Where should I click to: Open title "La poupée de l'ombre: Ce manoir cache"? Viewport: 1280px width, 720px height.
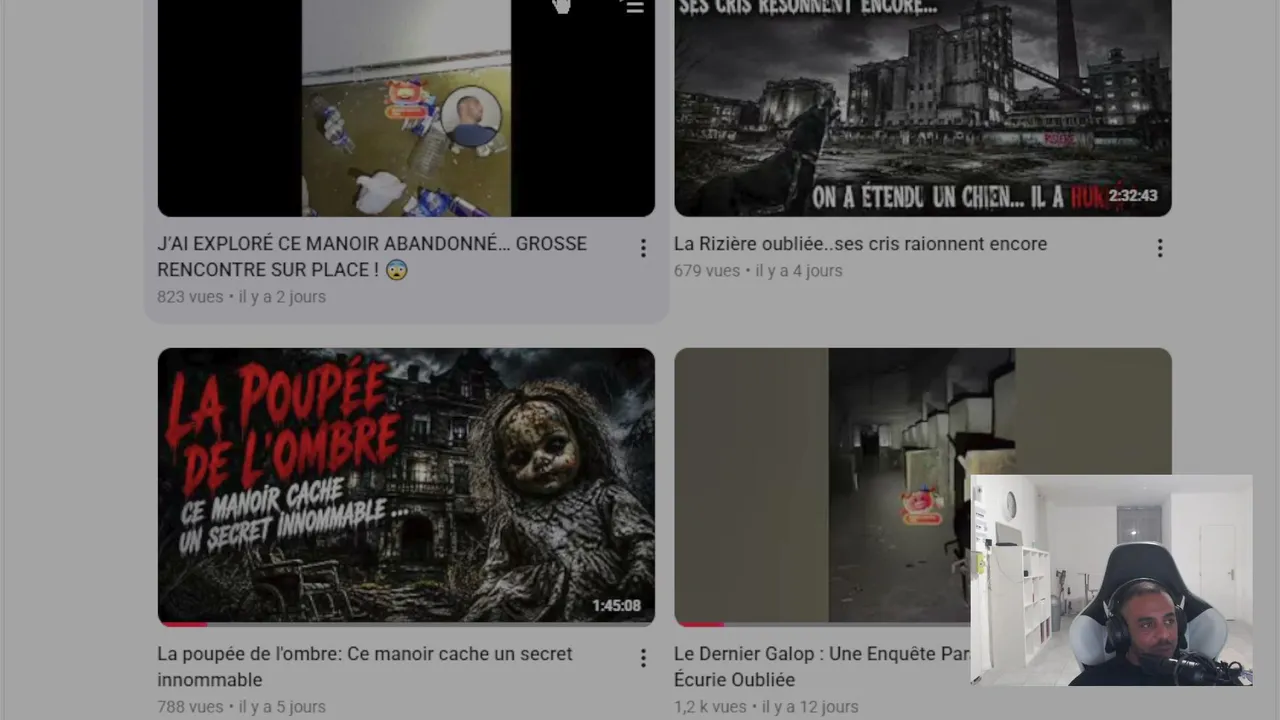click(365, 666)
